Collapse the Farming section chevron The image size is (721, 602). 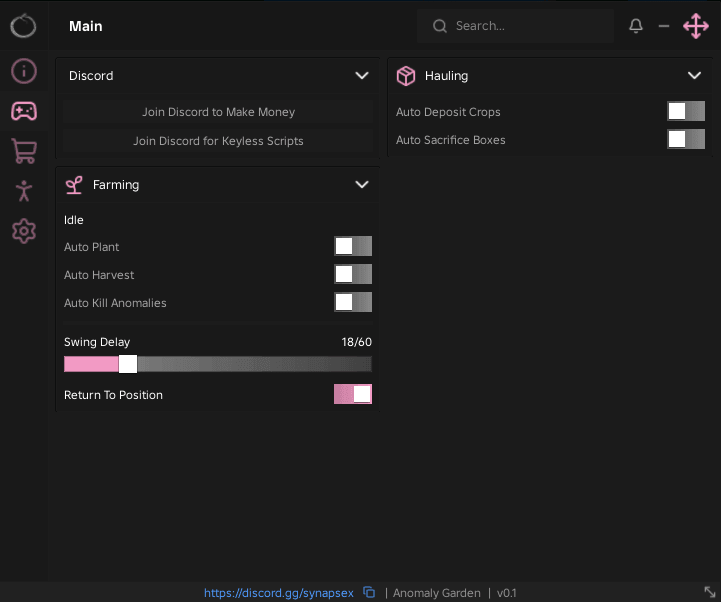point(362,184)
